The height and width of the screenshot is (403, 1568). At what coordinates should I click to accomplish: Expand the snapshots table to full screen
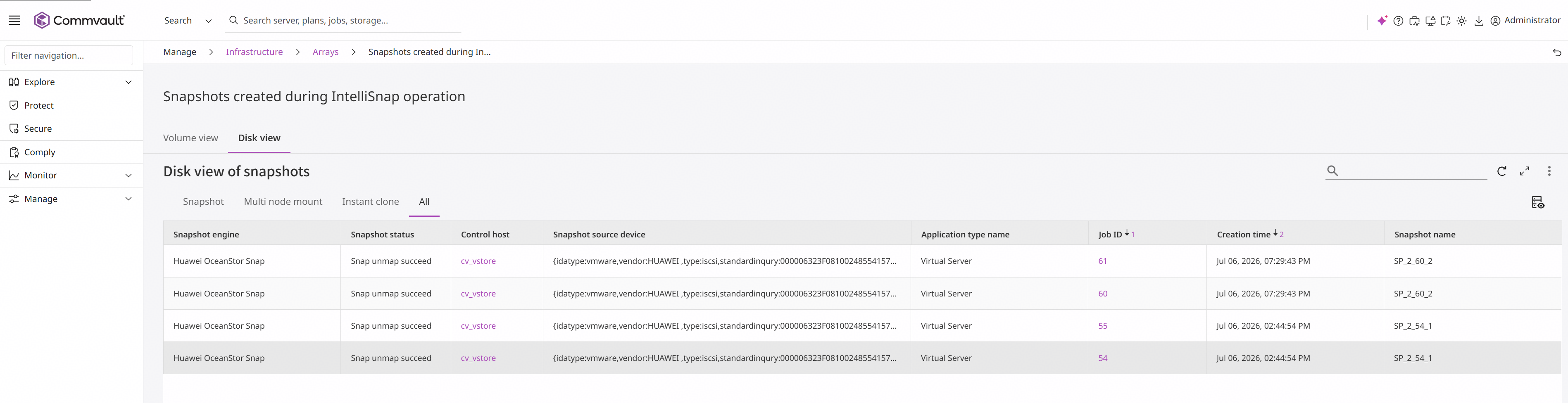coord(1524,171)
